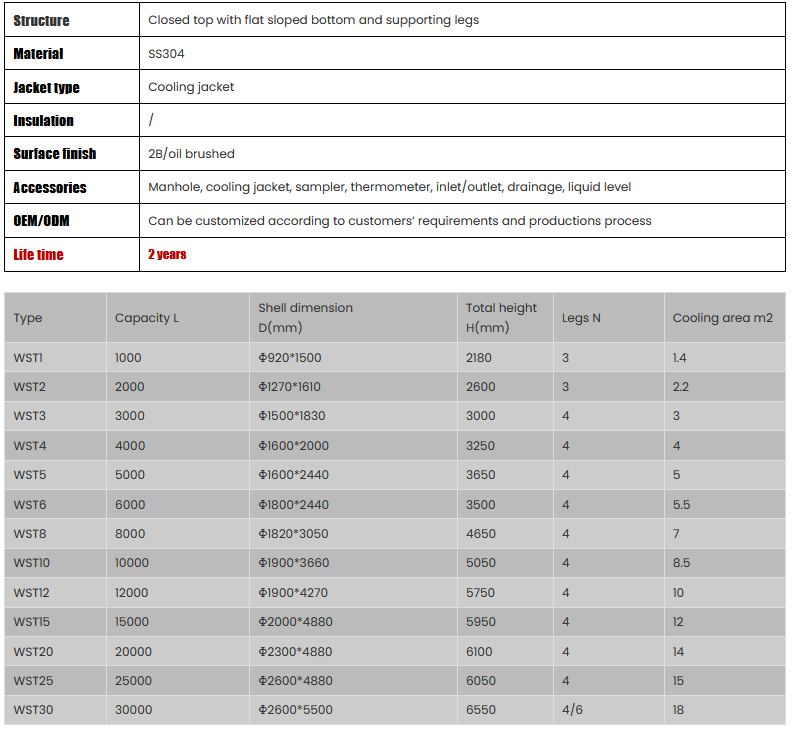Click the 10000 capacity cell
Image resolution: width=793 pixels, height=737 pixels.
tap(132, 563)
